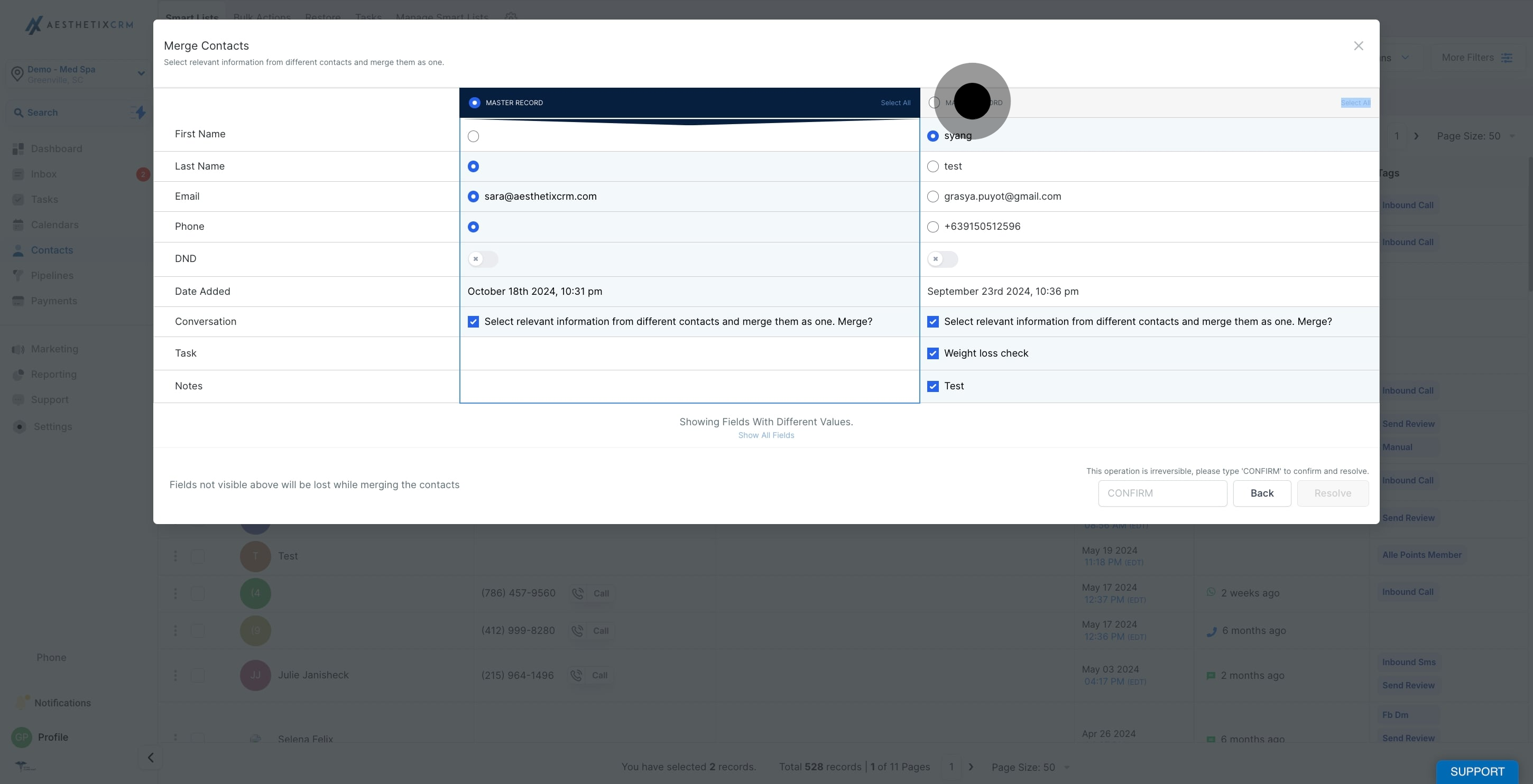
Task: Click Select All in right column
Action: (x=1355, y=102)
